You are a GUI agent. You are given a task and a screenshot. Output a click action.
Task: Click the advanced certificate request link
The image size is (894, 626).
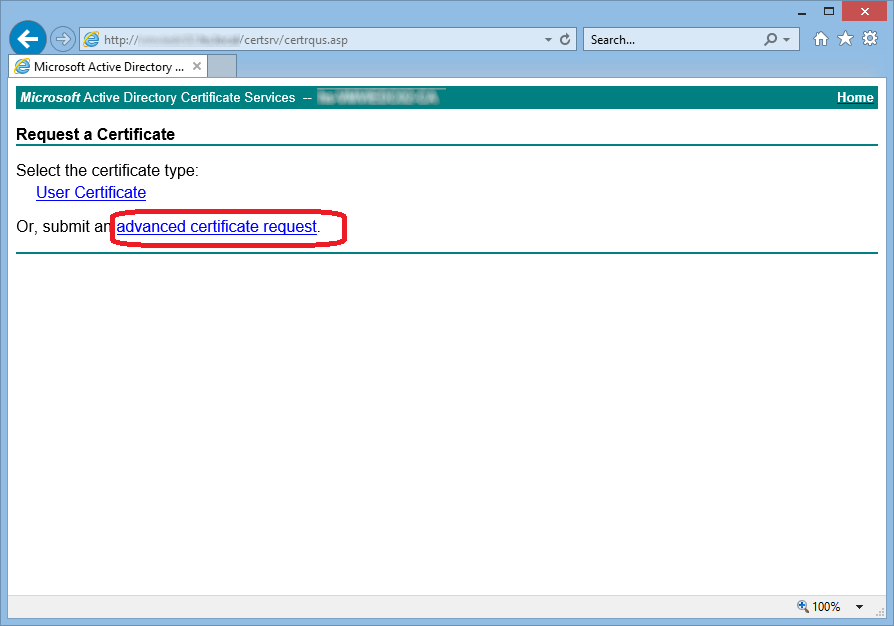[x=216, y=227]
